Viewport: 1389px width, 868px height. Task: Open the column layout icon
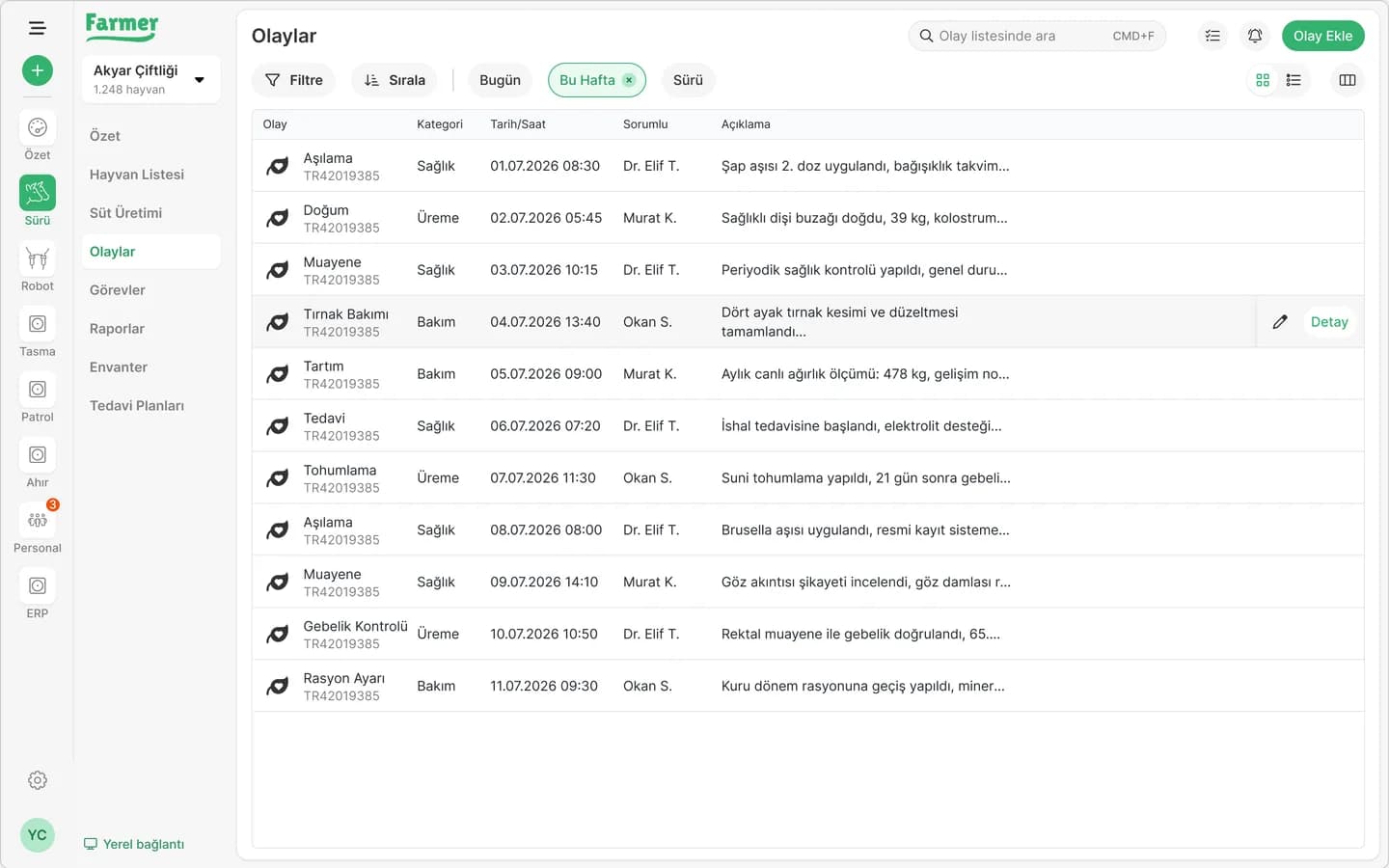tap(1348, 80)
